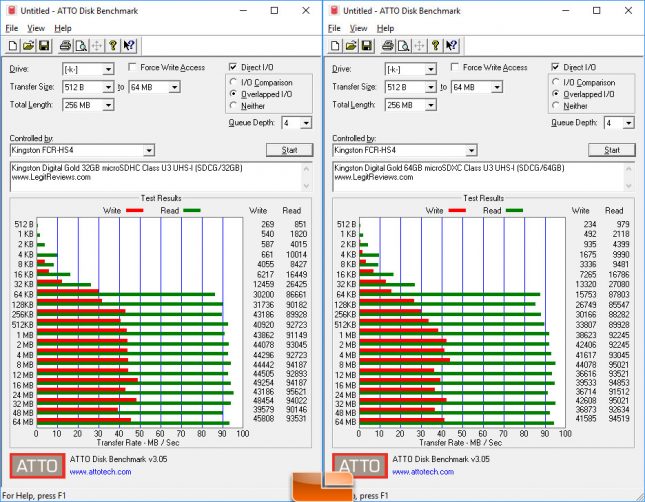
Task: Maximize the left ATTO window
Action: [x=274, y=11]
